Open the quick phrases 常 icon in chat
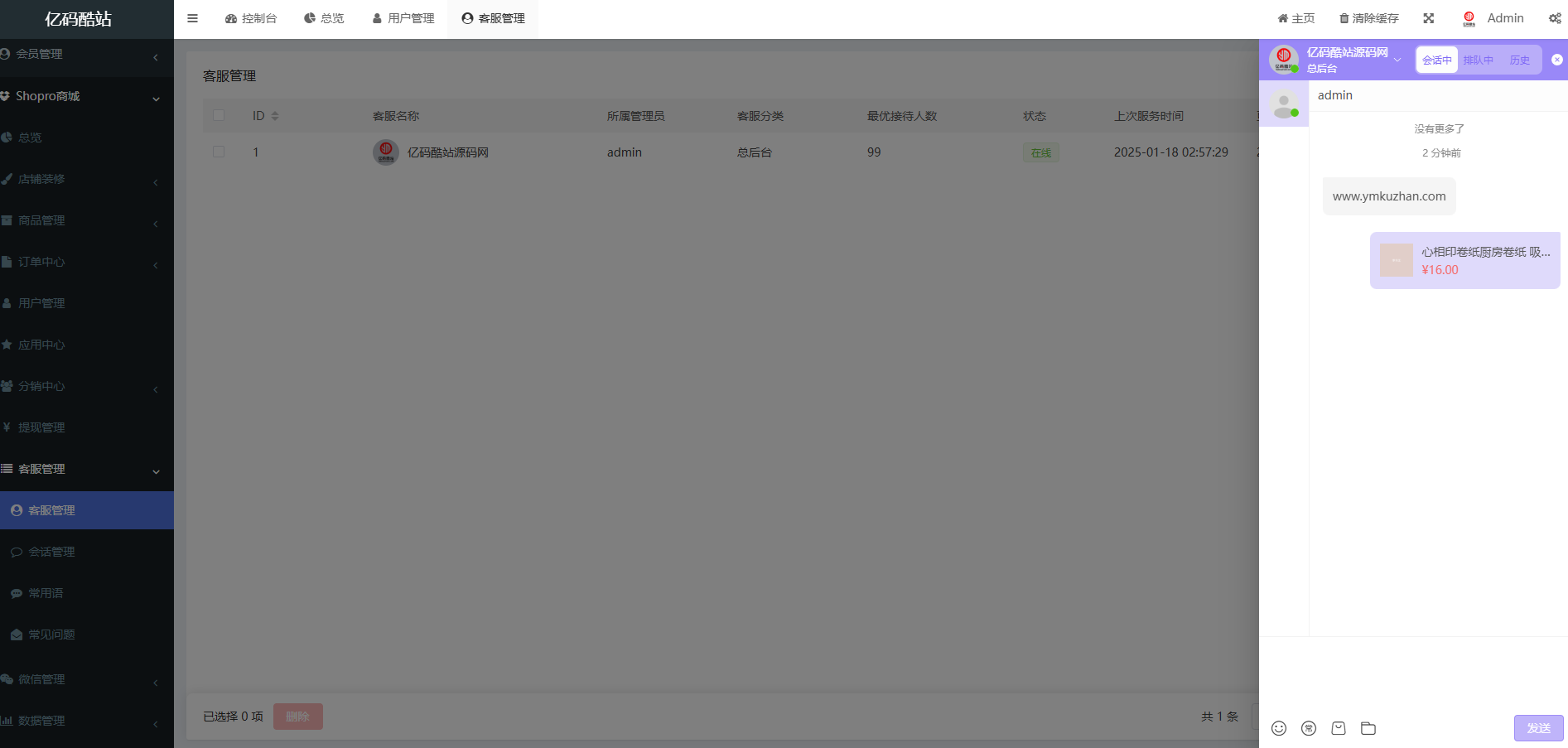 click(x=1309, y=728)
